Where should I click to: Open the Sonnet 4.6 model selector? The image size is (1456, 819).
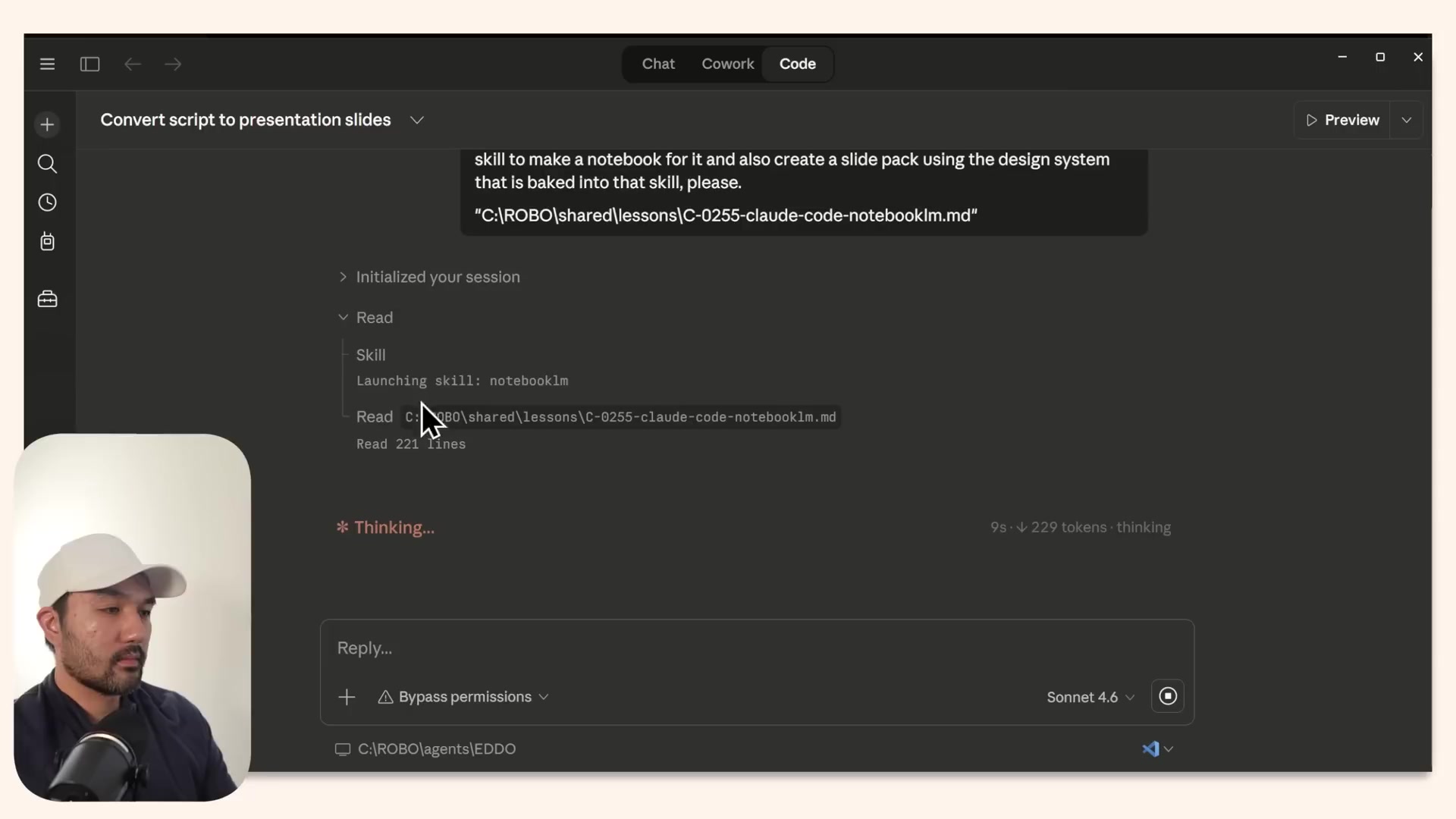(x=1090, y=697)
